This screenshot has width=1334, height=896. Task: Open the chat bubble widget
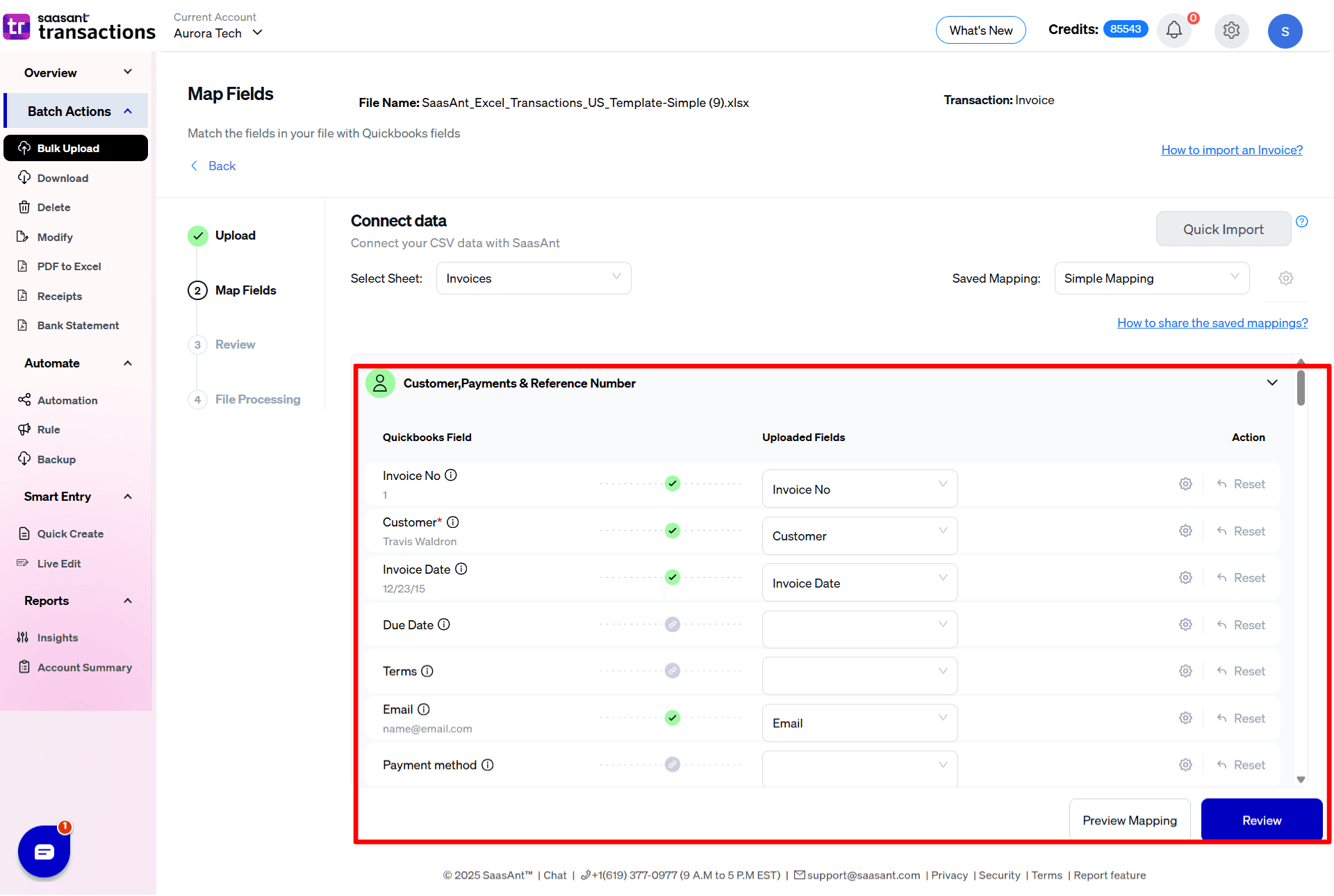click(x=44, y=852)
